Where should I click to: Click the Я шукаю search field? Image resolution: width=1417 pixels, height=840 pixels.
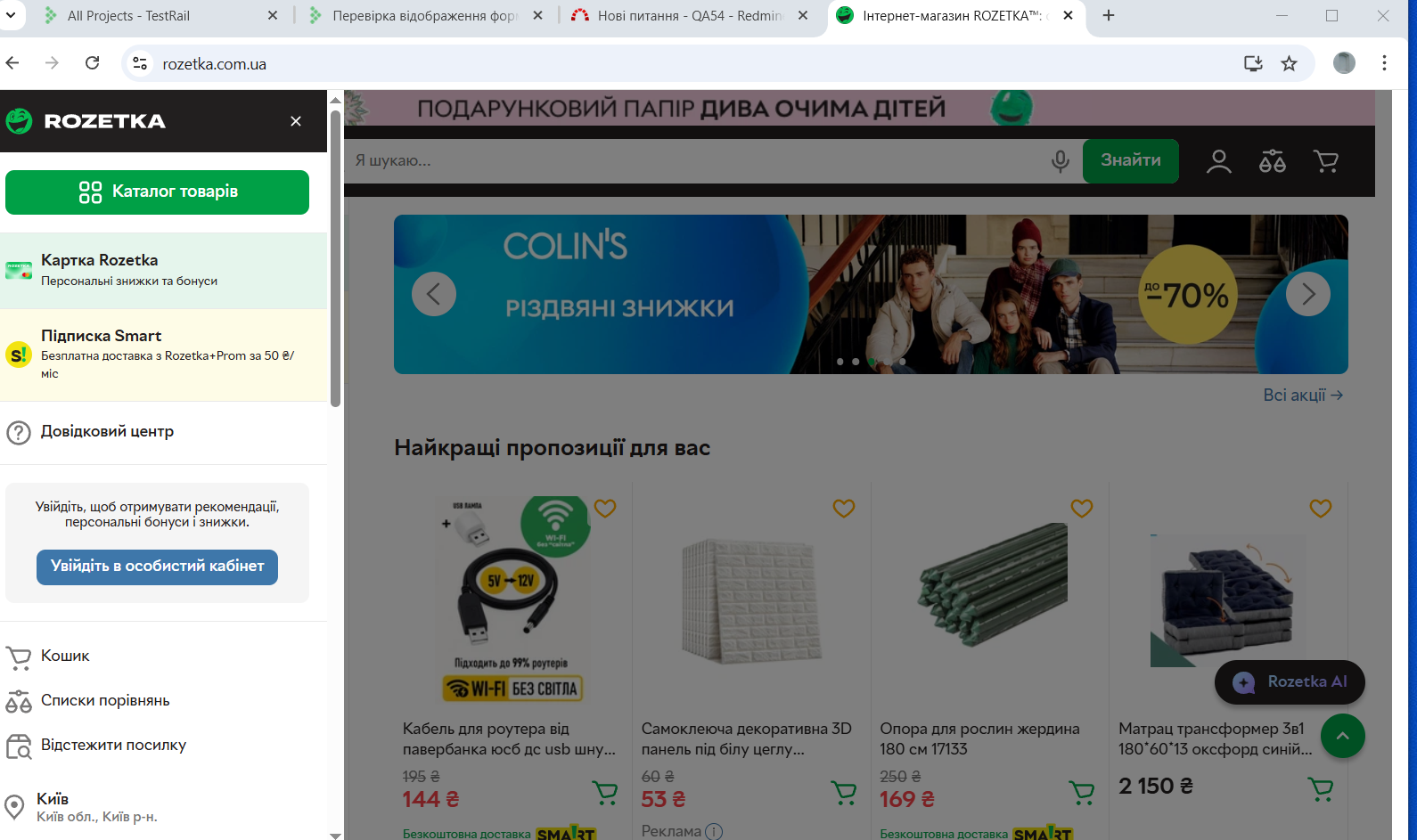point(695,161)
